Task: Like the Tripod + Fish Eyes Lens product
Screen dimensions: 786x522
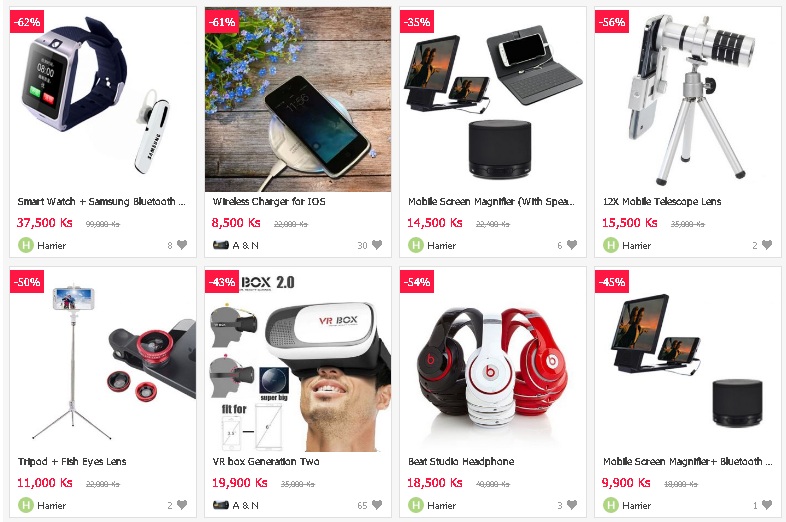Action: coord(182,505)
